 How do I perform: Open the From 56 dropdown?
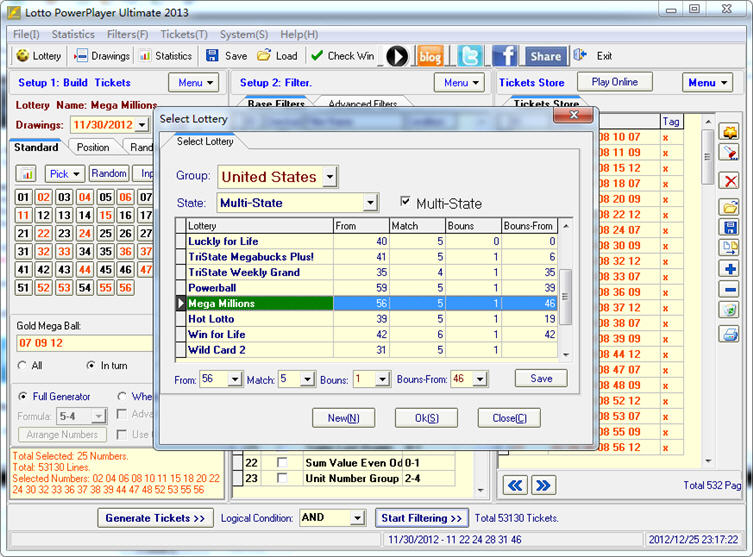pyautogui.click(x=234, y=379)
